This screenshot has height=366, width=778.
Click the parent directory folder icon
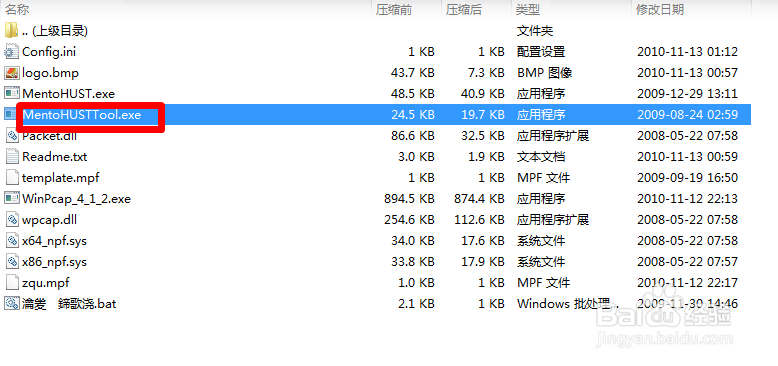[x=11, y=31]
